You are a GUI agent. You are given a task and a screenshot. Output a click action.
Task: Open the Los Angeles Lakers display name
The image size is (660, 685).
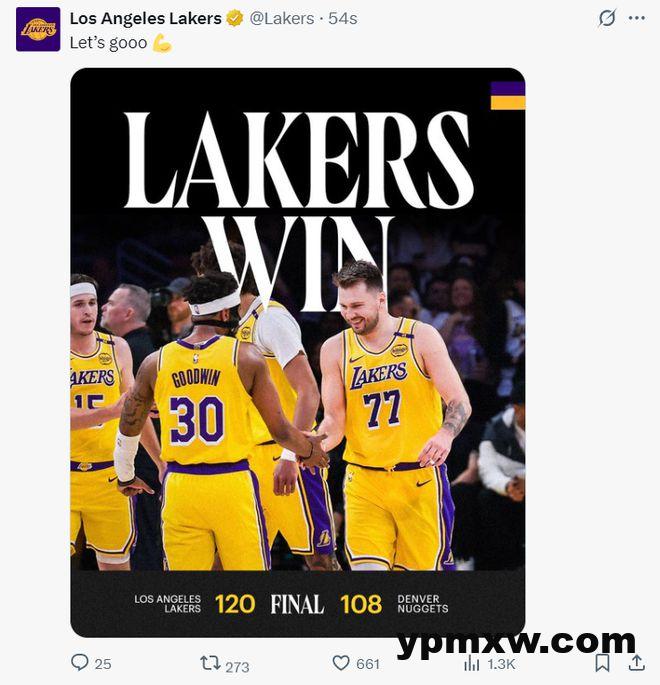pyautogui.click(x=145, y=18)
